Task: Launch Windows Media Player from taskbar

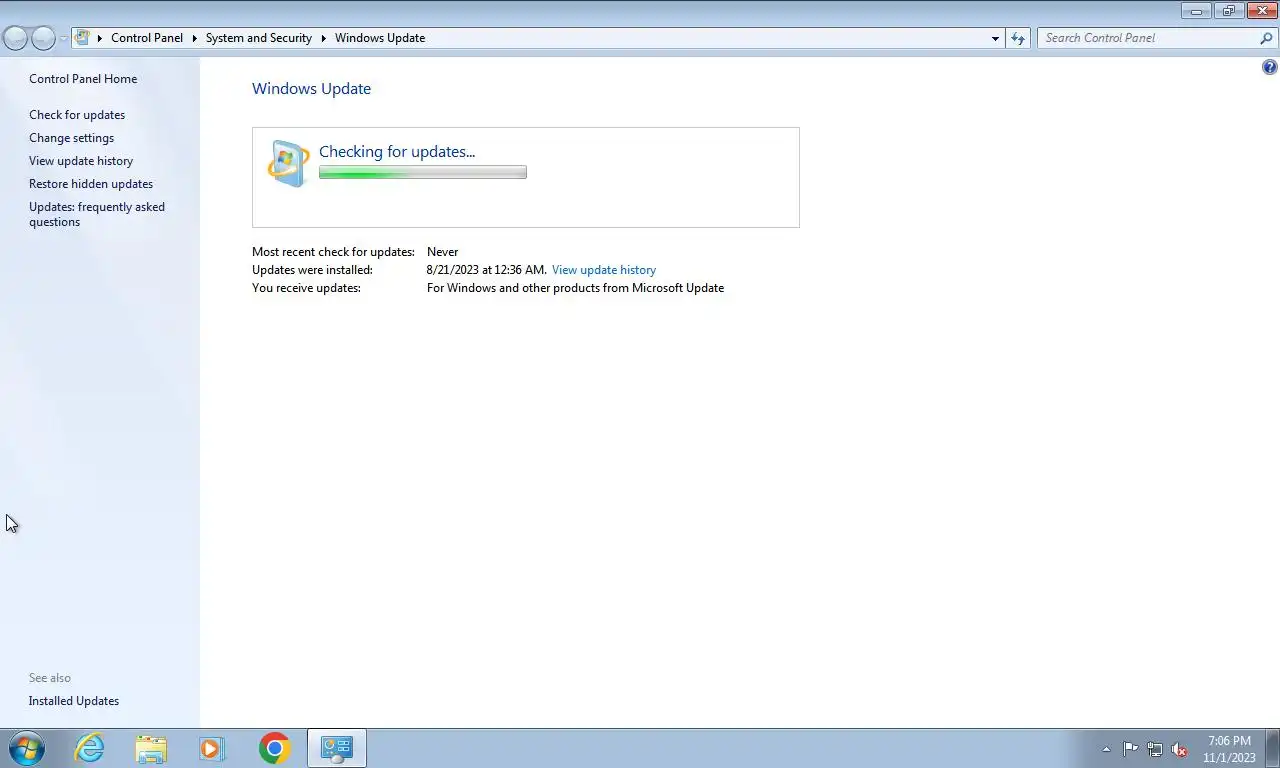Action: [x=212, y=748]
